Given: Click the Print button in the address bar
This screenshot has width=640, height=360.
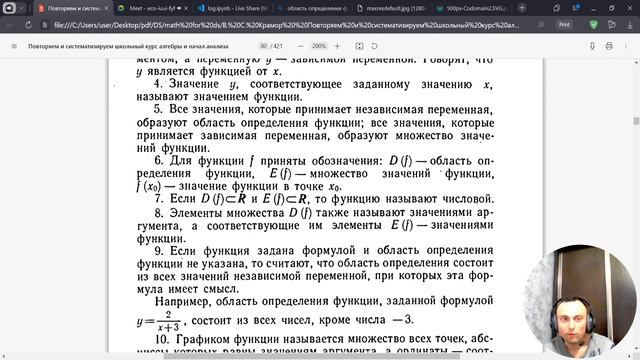Looking at the screenshot, I should (564, 25).
